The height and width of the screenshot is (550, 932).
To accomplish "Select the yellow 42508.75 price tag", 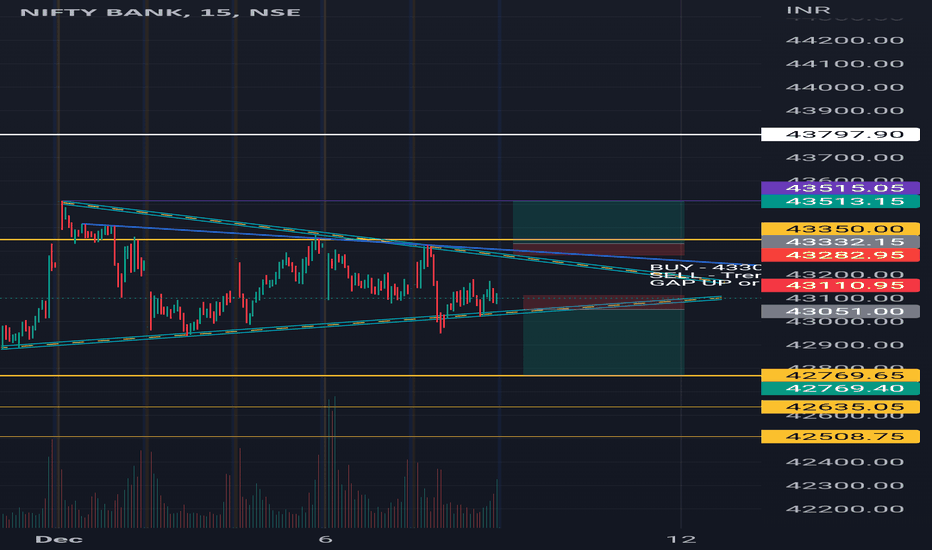I will (x=840, y=436).
